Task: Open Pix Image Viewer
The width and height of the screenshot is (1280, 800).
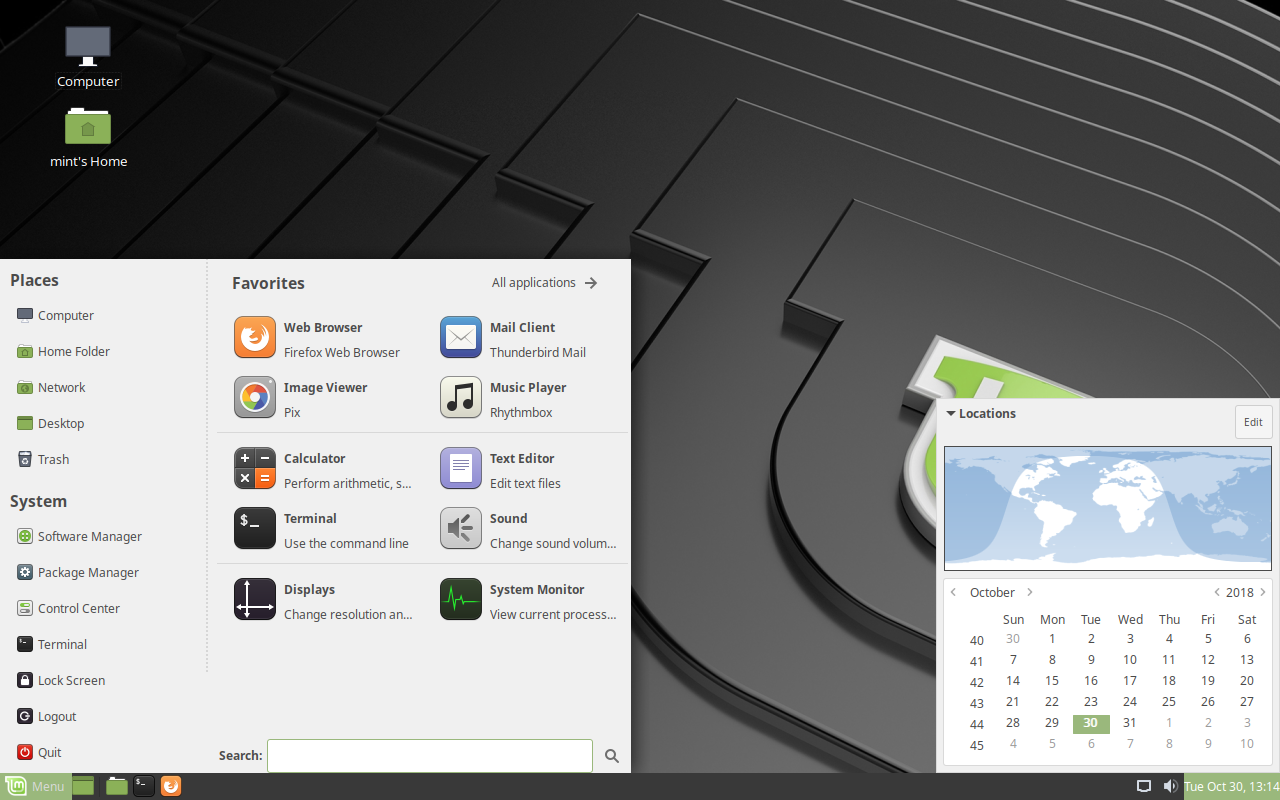Action: 255,398
